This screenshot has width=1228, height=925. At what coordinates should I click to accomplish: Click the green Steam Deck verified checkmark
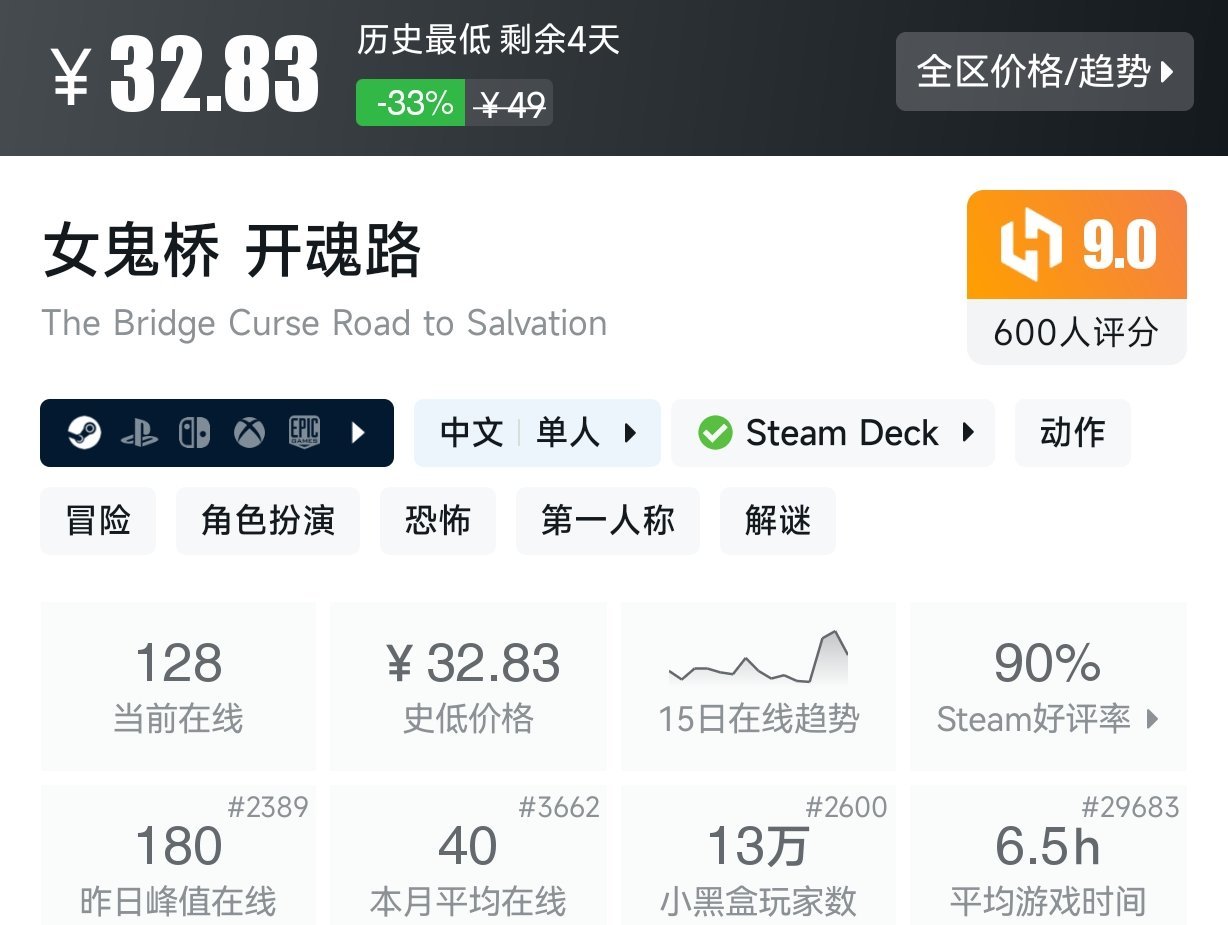(x=714, y=432)
